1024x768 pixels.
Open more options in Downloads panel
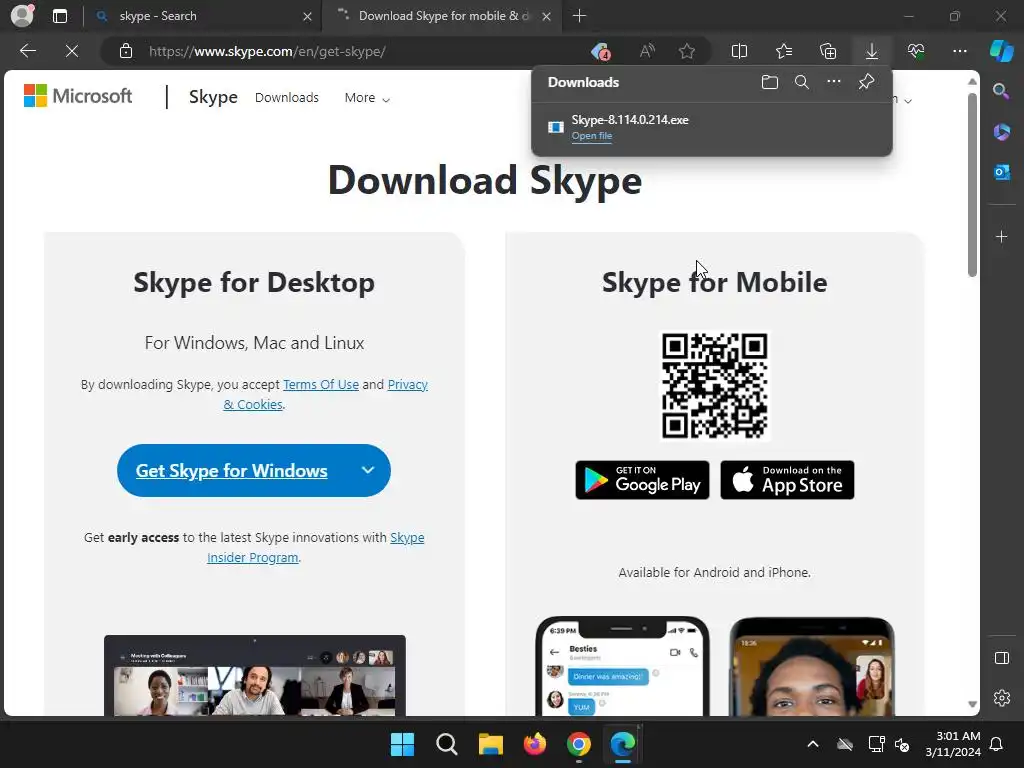[x=834, y=82]
